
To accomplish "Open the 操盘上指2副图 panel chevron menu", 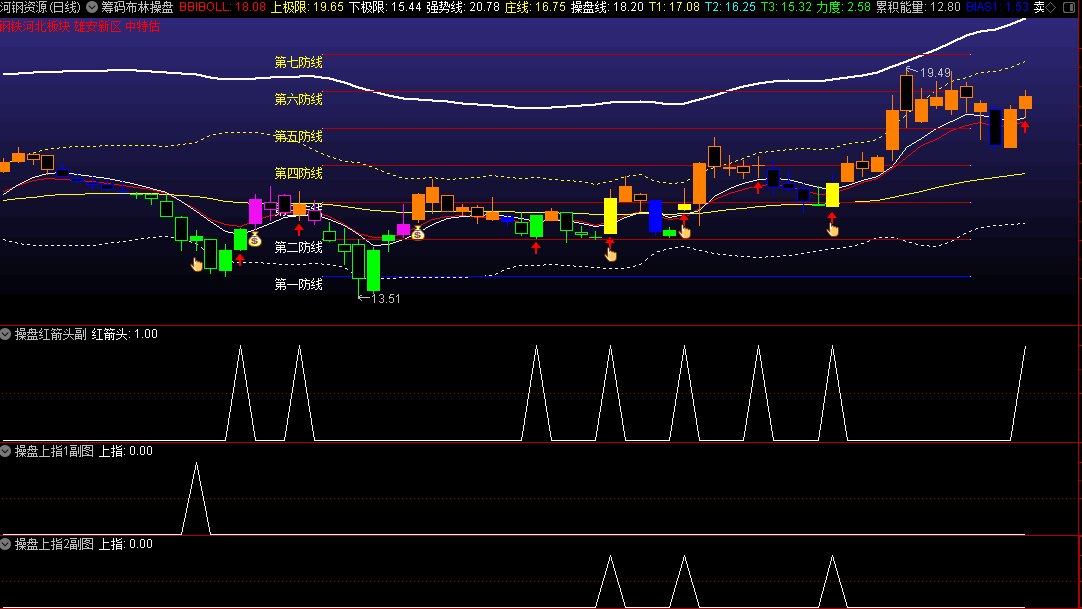I will pos(6,544).
